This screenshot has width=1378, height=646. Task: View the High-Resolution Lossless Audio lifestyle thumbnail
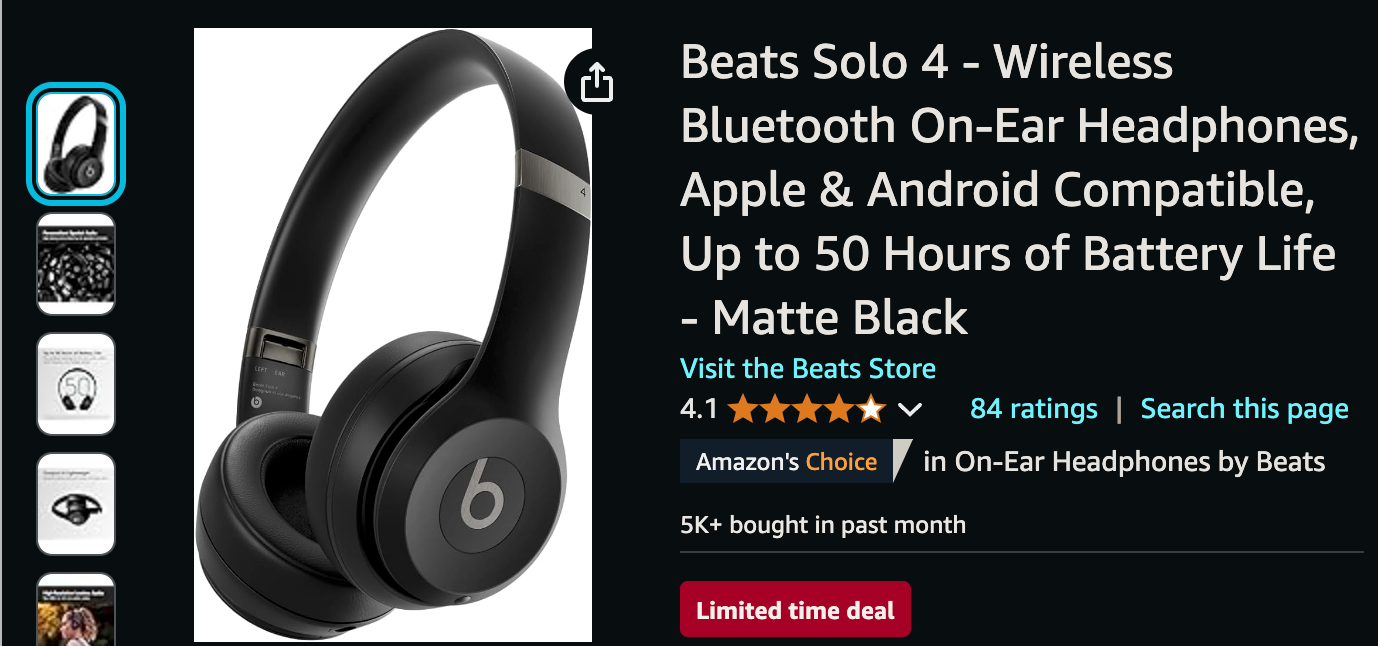[75, 610]
